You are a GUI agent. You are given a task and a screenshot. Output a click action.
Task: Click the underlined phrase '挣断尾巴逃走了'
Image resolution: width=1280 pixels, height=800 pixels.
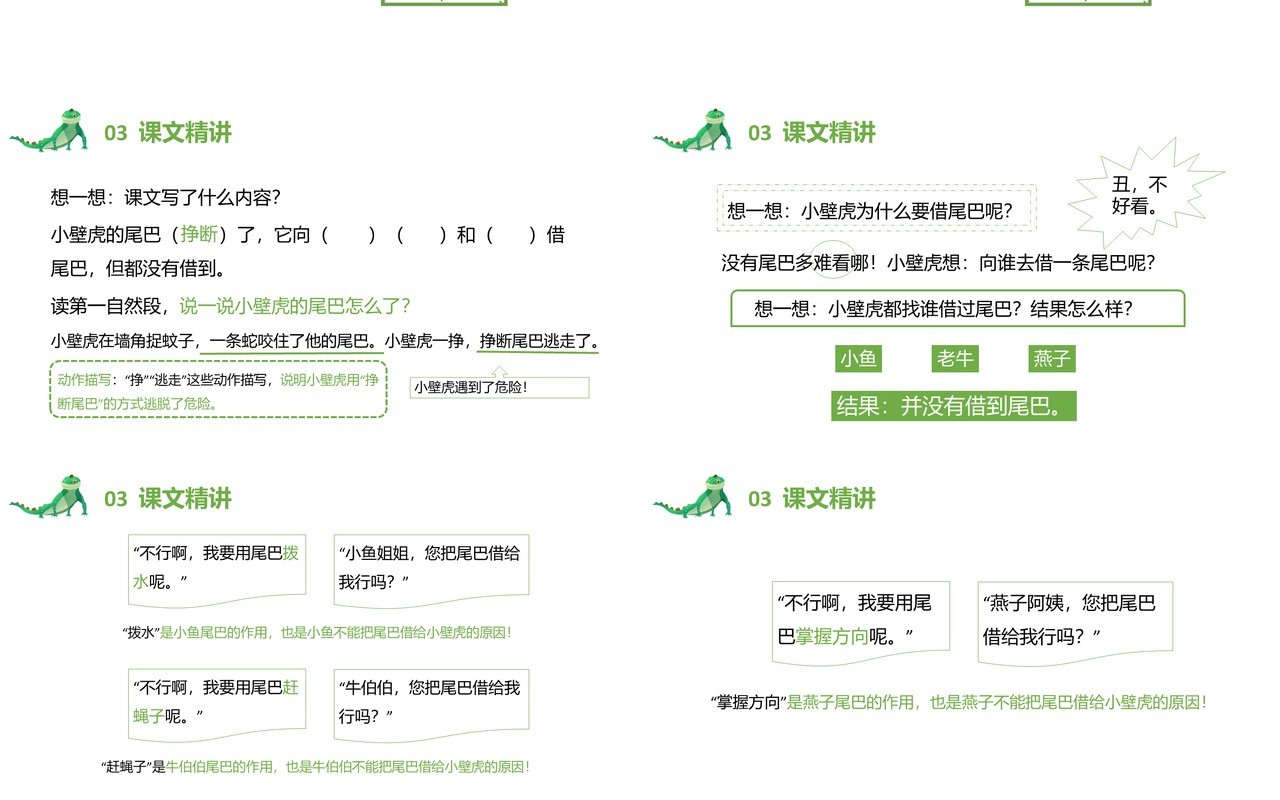535,341
